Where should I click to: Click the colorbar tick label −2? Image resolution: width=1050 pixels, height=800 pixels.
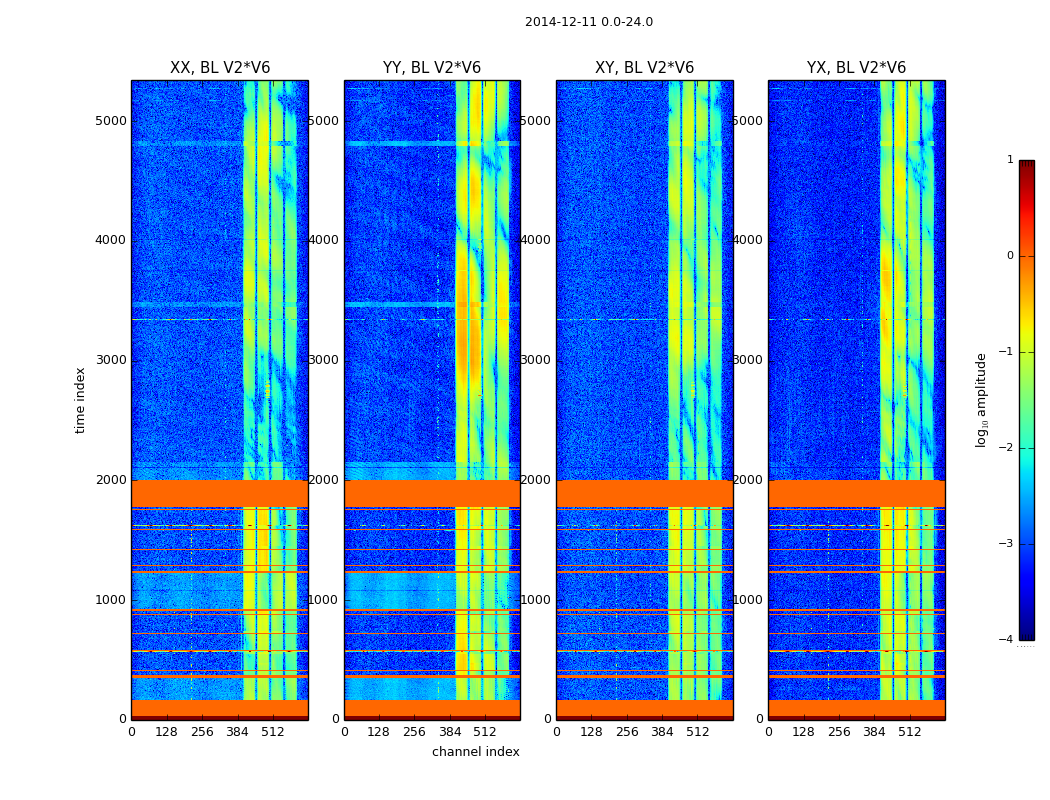1007,448
